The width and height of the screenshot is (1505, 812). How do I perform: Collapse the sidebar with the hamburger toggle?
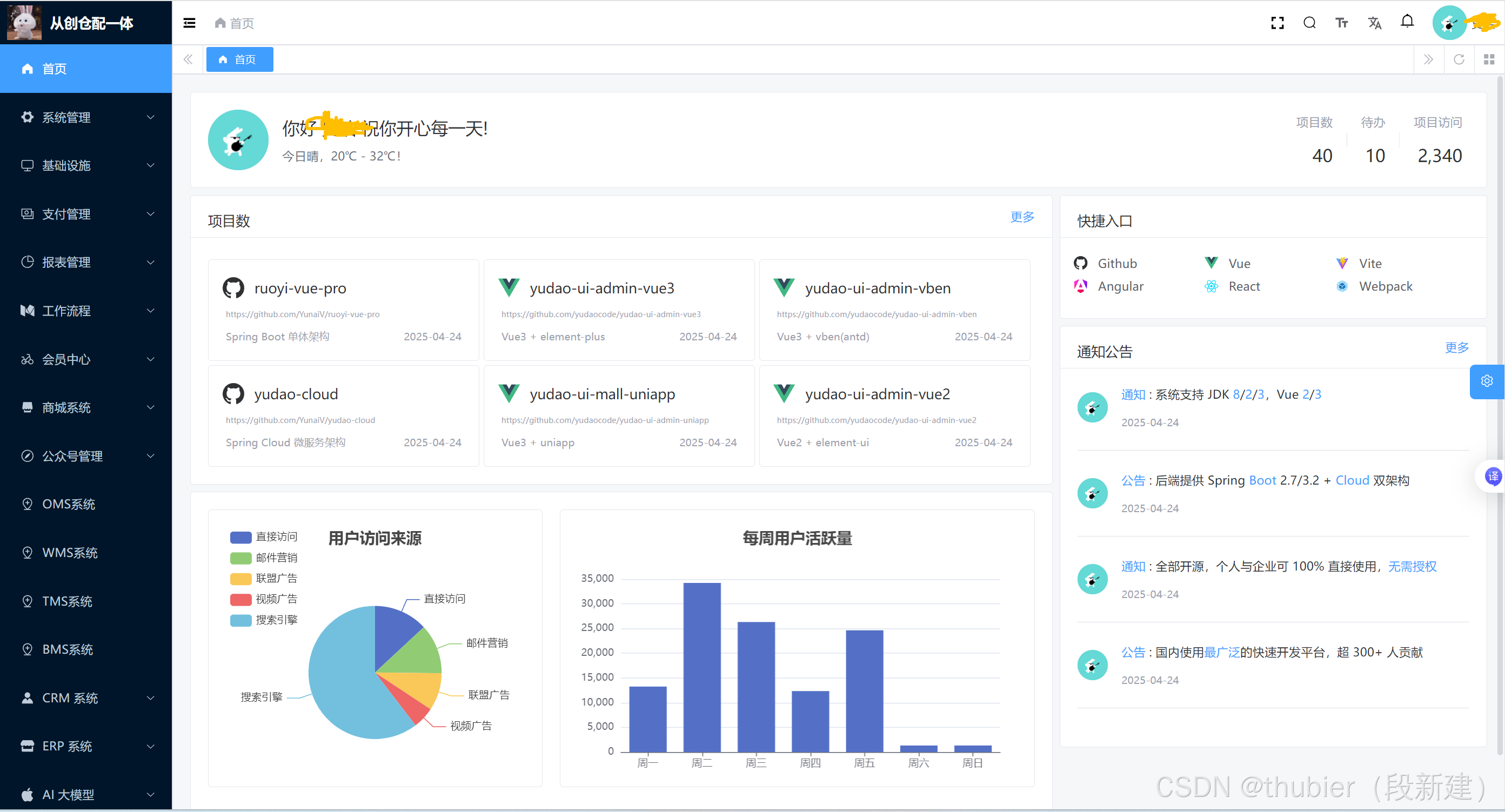189,23
